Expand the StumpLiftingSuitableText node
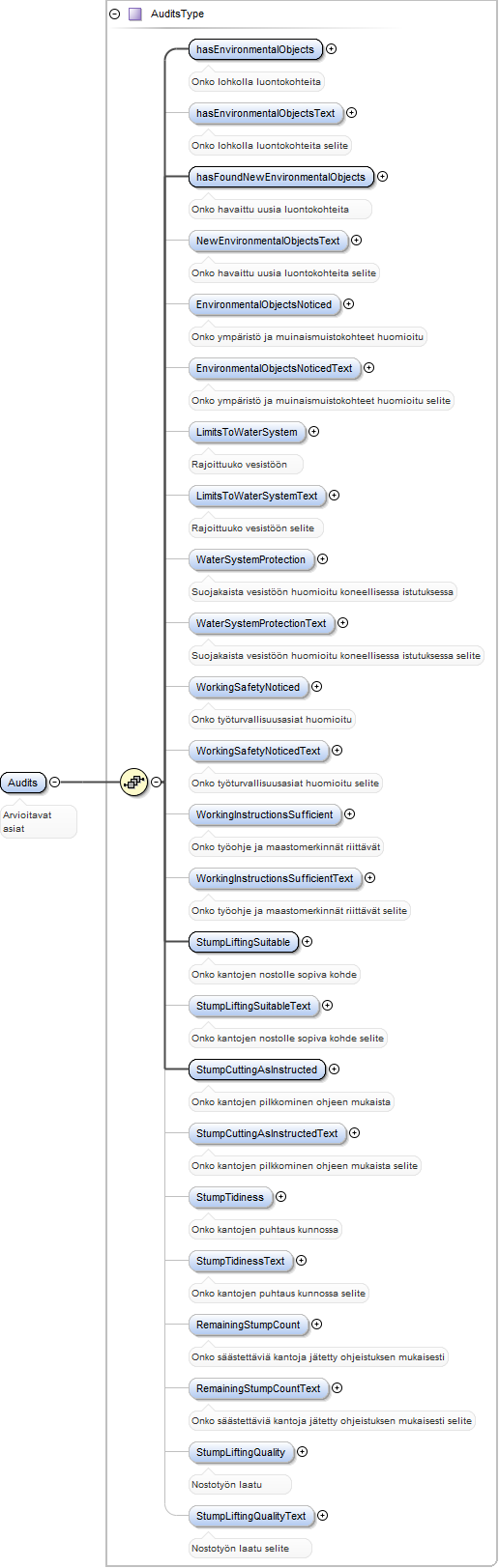499x1568 pixels. 328,1005
